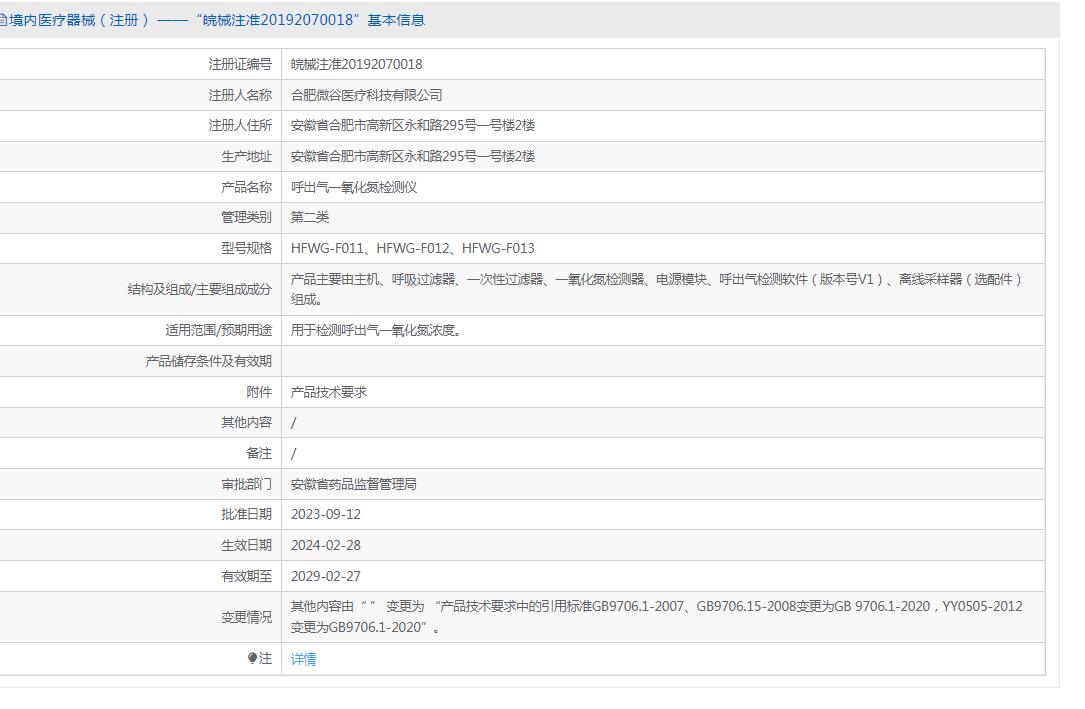This screenshot has width=1085, height=709.
Task: Select expiry date 2029-02-27
Action: click(325, 576)
